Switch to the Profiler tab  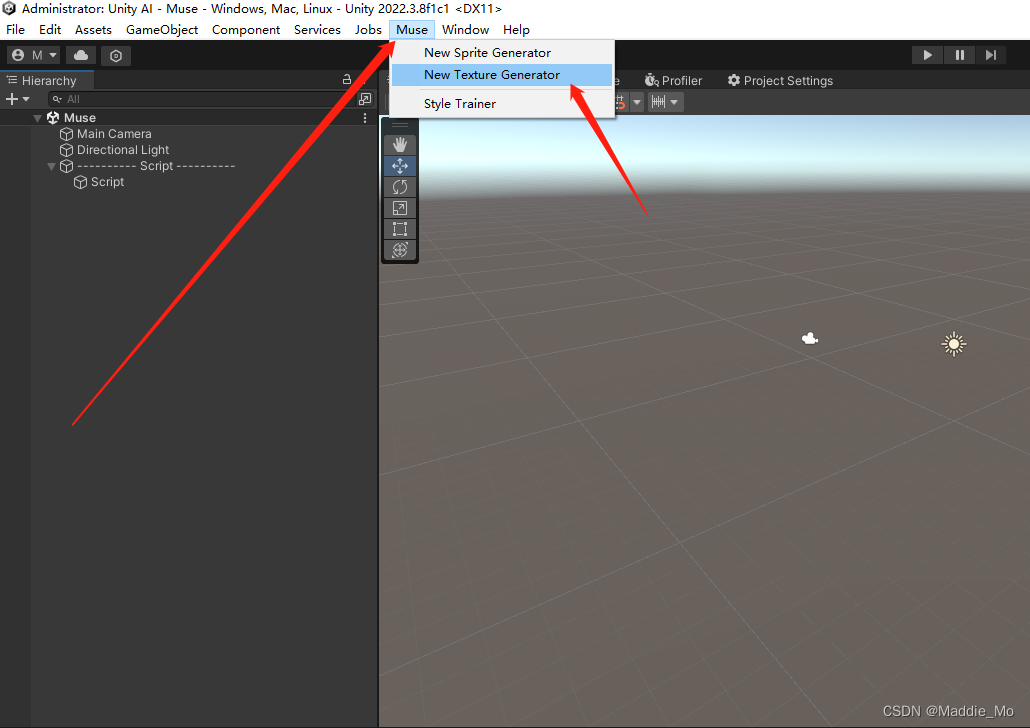pyautogui.click(x=673, y=80)
